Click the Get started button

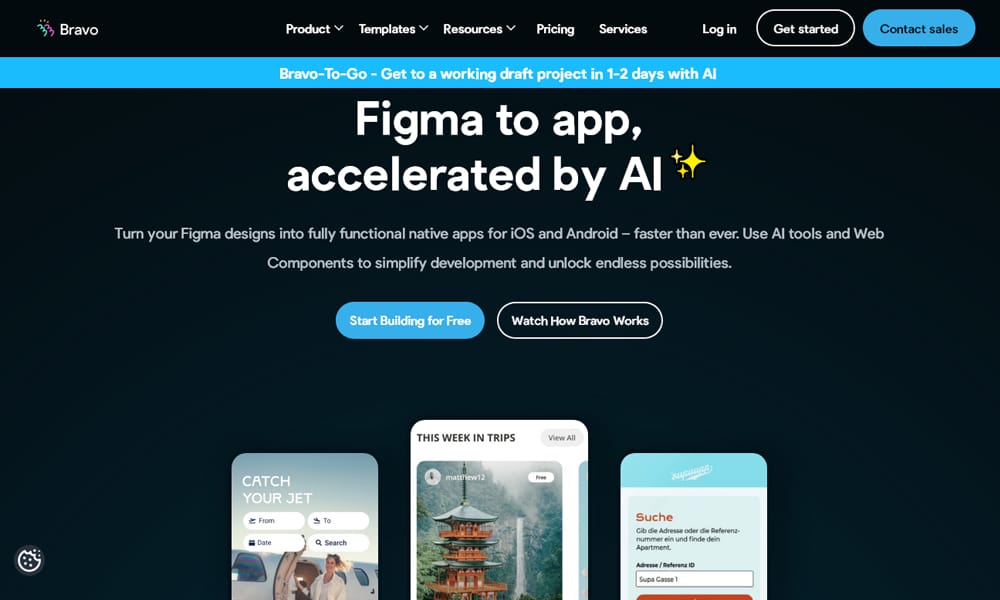click(x=805, y=28)
